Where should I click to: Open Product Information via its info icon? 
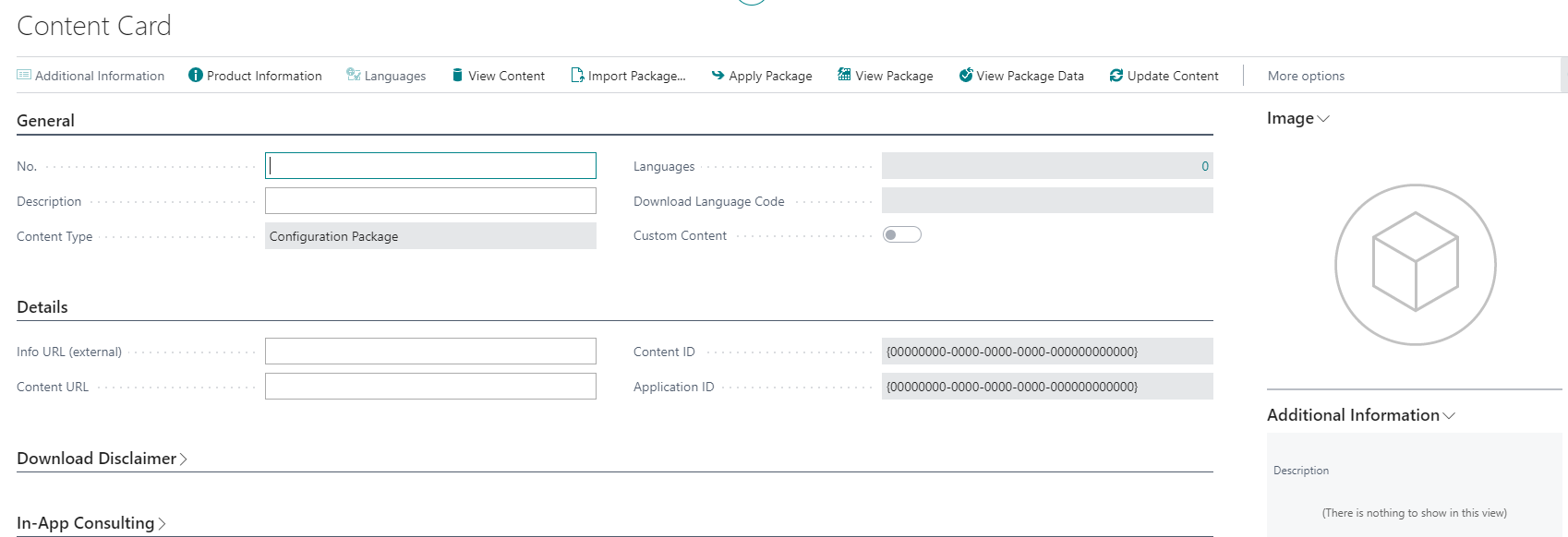click(196, 76)
